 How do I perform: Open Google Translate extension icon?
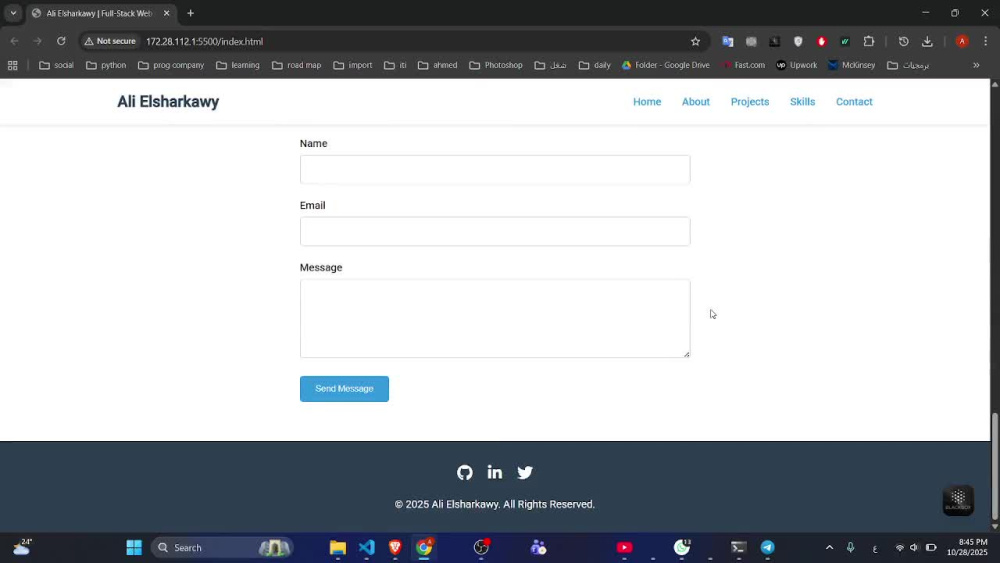[x=728, y=41]
